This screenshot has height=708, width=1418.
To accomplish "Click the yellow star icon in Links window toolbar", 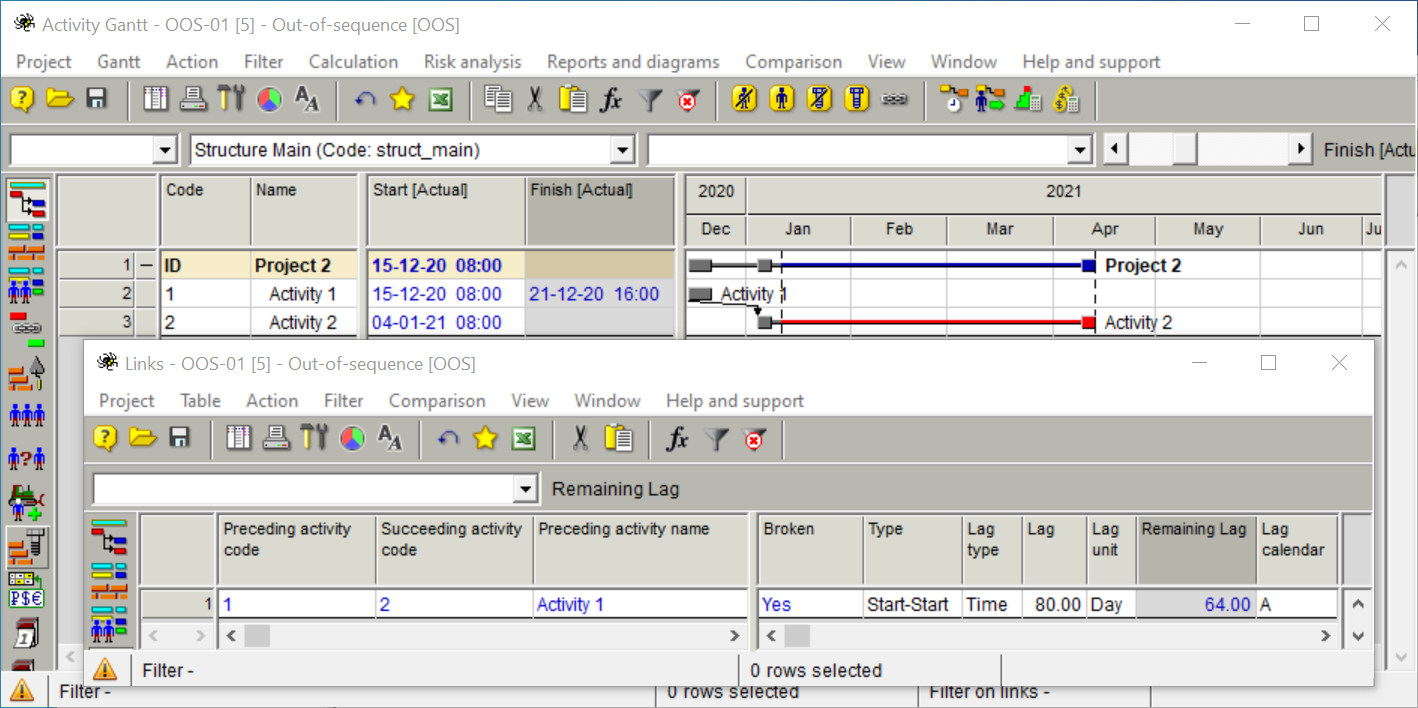I will click(485, 438).
